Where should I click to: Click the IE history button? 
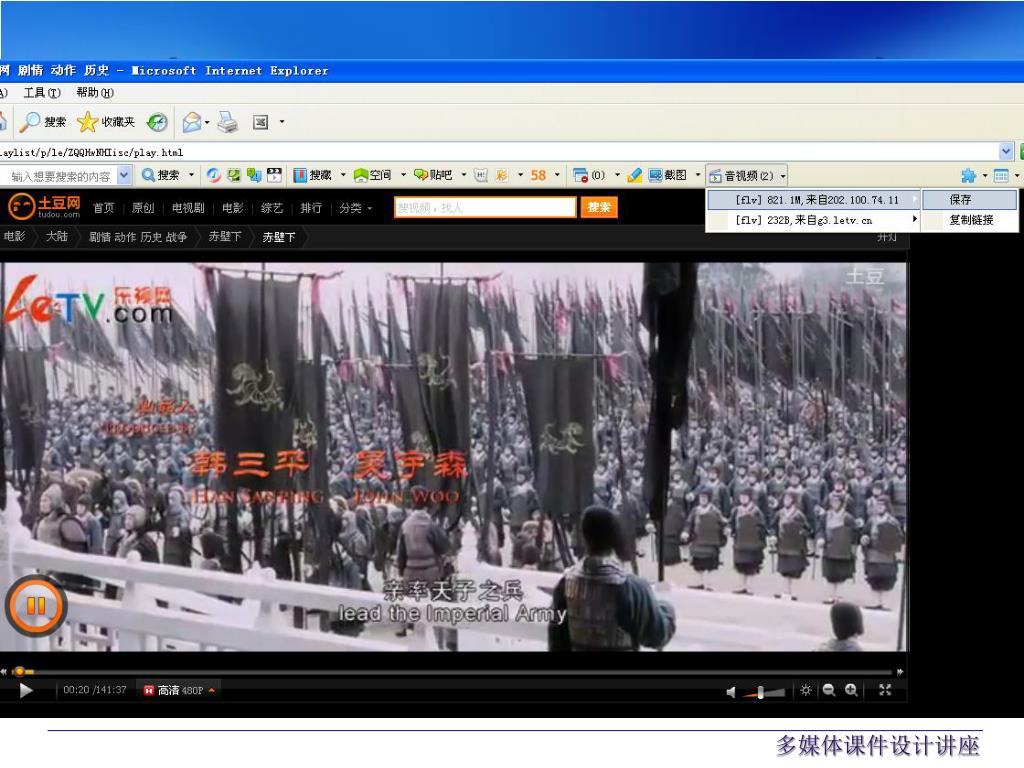[x=157, y=121]
